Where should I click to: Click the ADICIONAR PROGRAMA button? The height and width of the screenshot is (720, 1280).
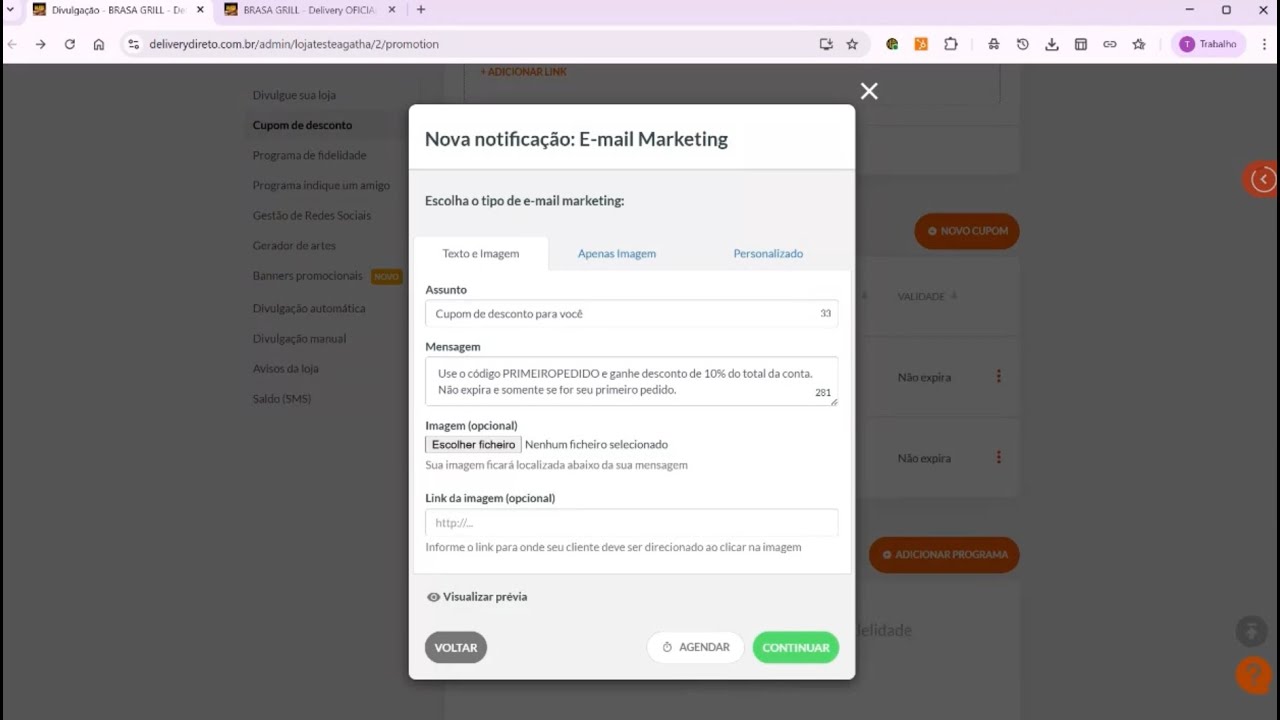click(x=944, y=555)
